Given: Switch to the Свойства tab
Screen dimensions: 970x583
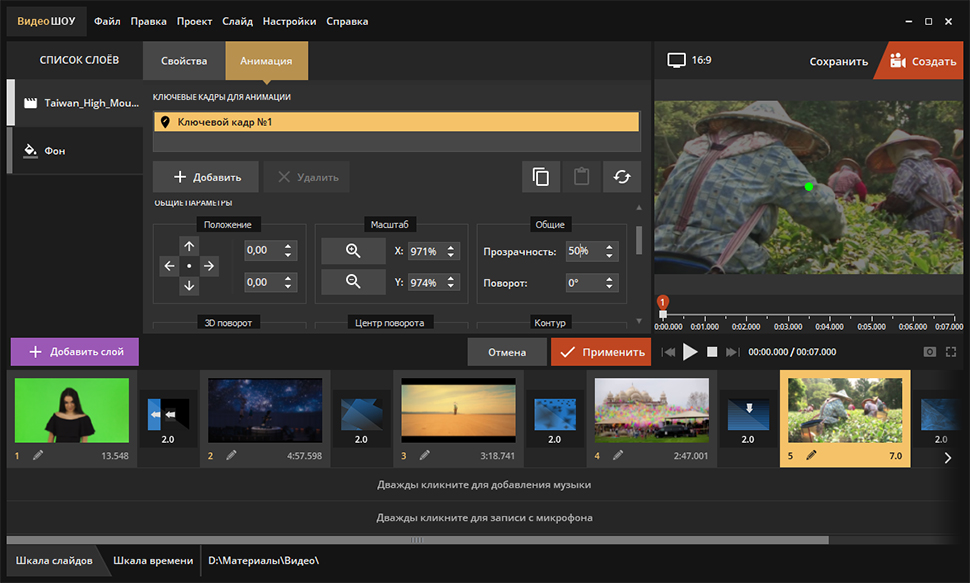Looking at the screenshot, I should 184,61.
